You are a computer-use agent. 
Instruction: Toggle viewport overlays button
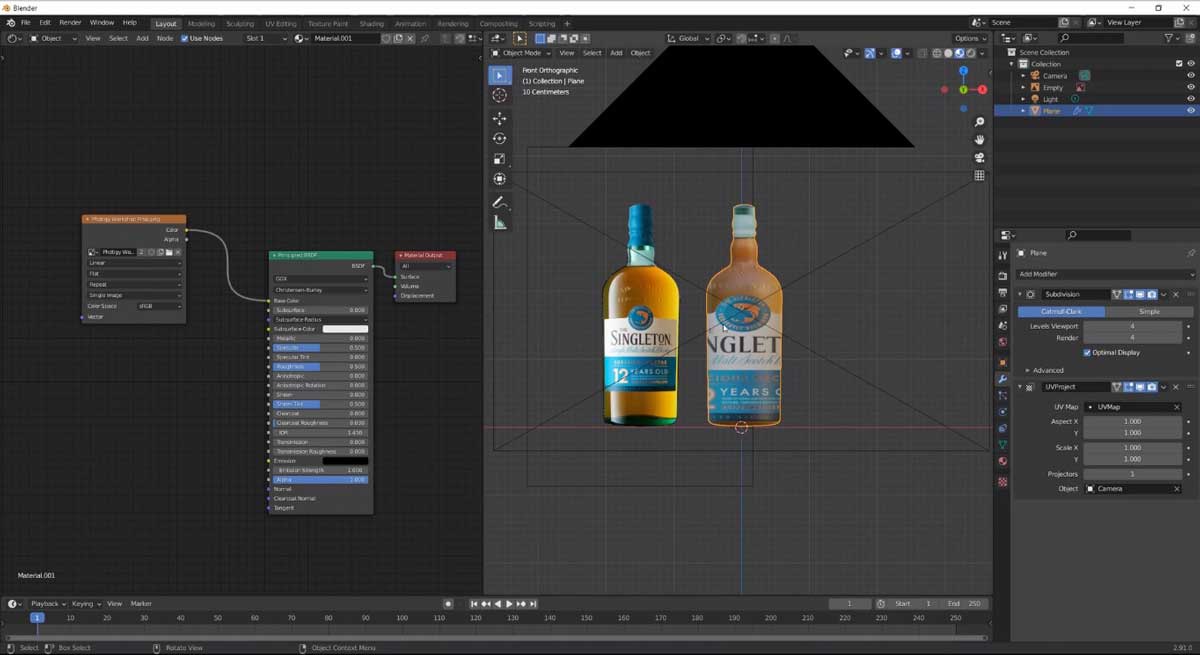(896, 53)
